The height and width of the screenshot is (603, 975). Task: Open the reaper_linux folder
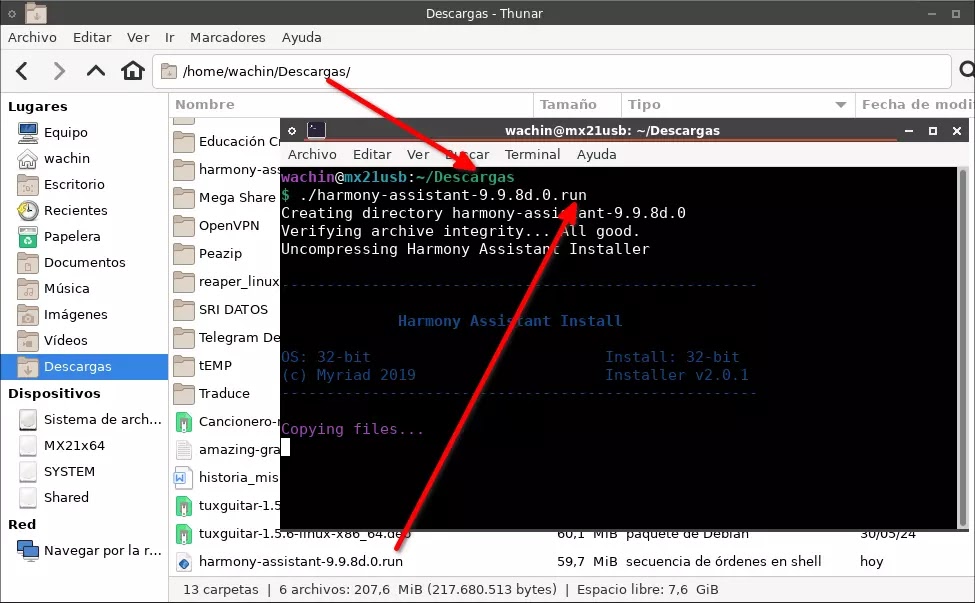(227, 282)
